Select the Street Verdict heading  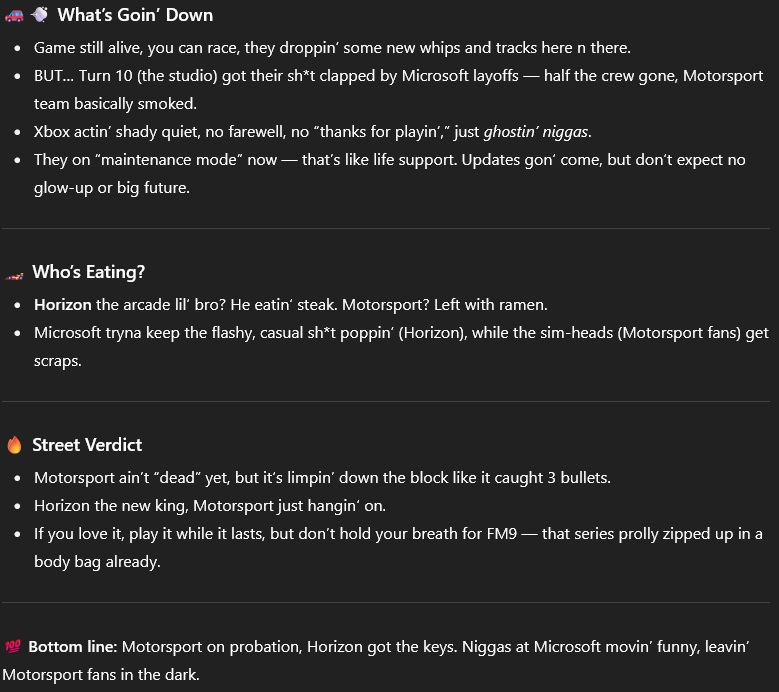[x=87, y=445]
